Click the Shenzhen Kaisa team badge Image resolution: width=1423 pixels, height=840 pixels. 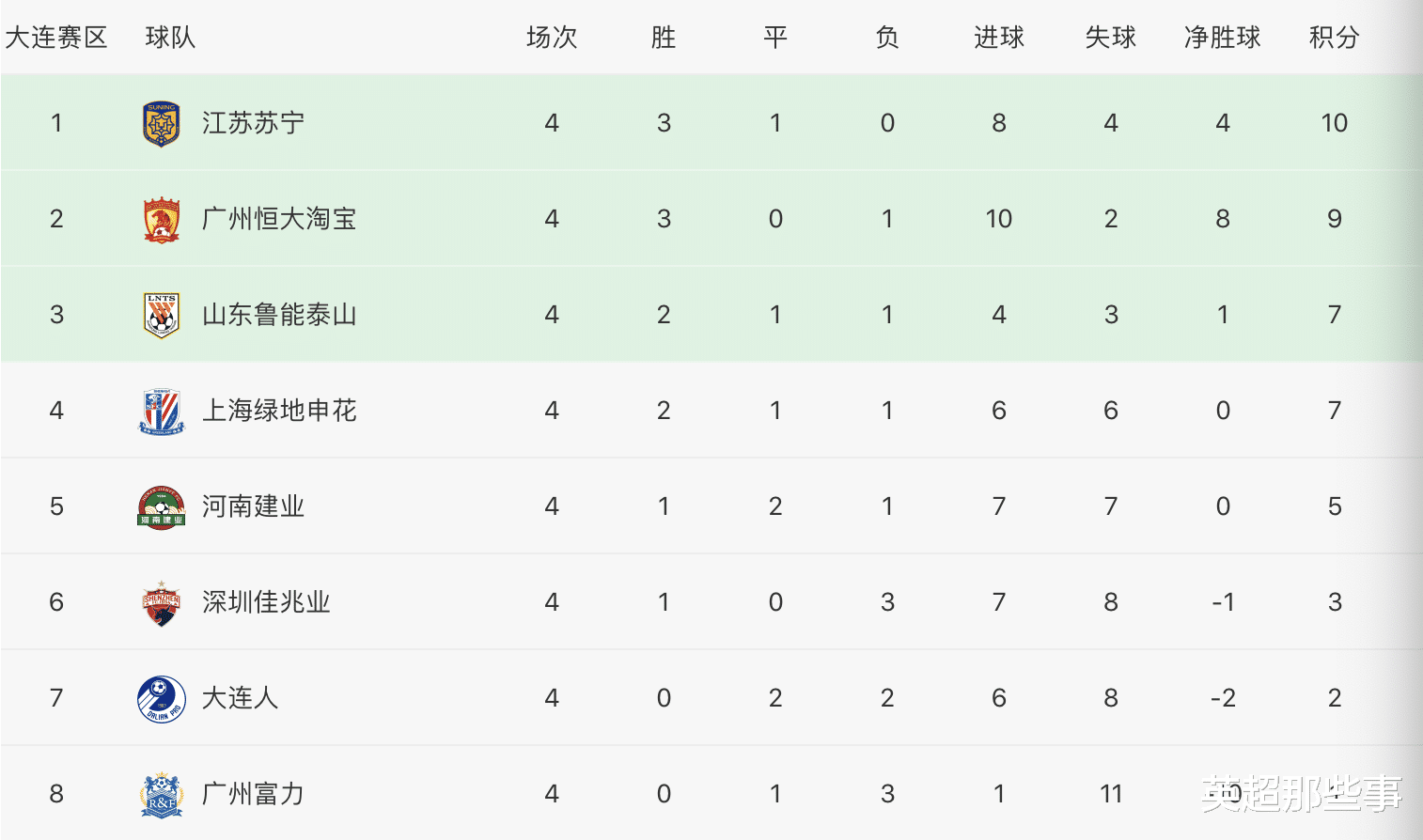click(x=162, y=603)
